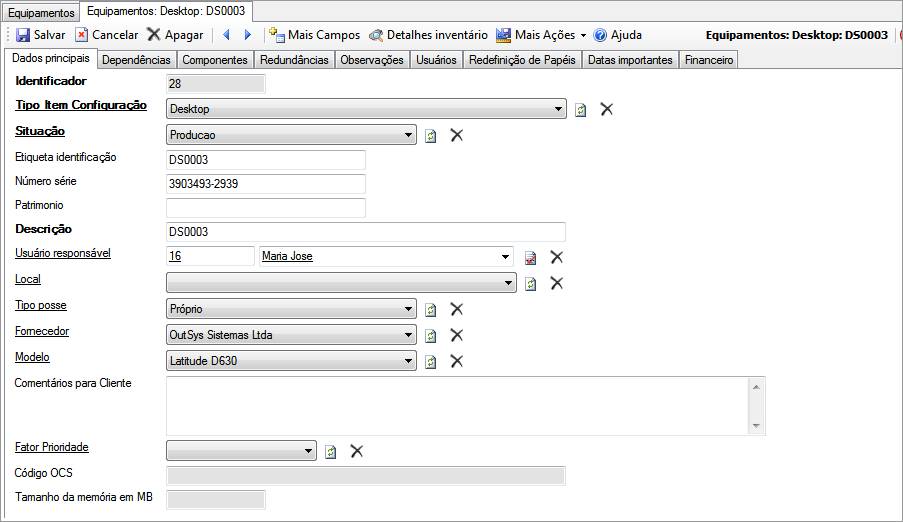Open Financeiro tab
This screenshot has width=903, height=522.
click(709, 60)
